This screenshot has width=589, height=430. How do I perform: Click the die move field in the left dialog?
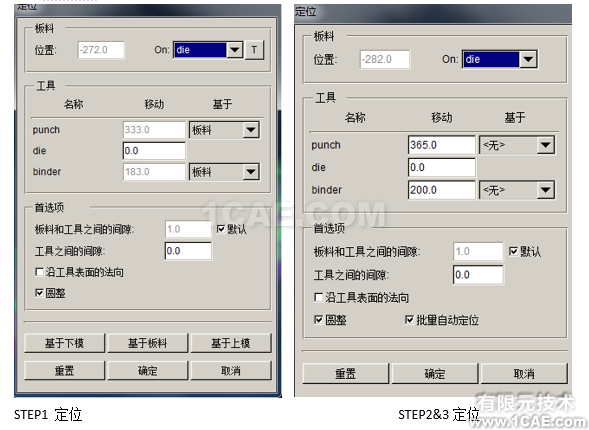(154, 151)
